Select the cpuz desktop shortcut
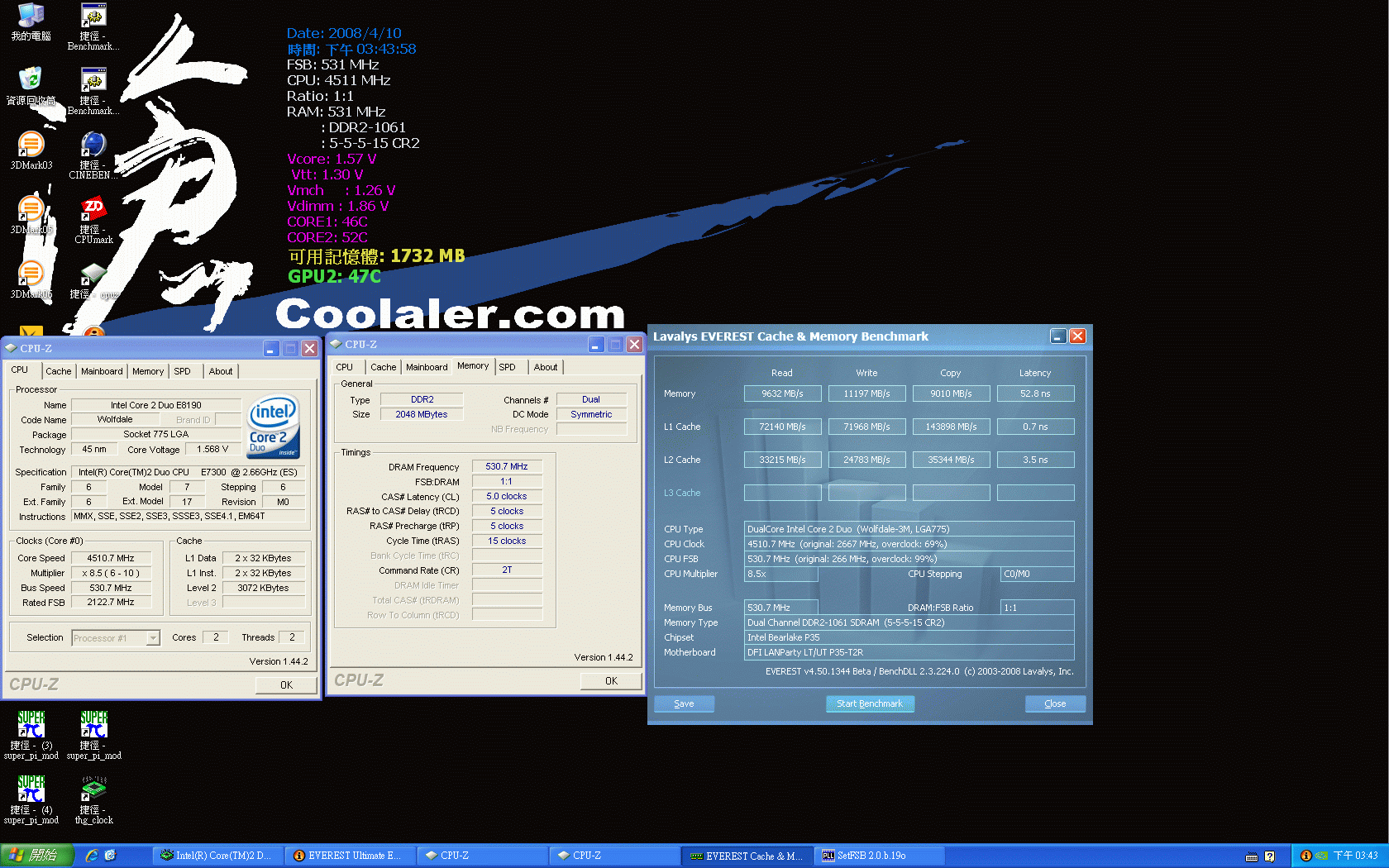1389x868 pixels. 93,279
